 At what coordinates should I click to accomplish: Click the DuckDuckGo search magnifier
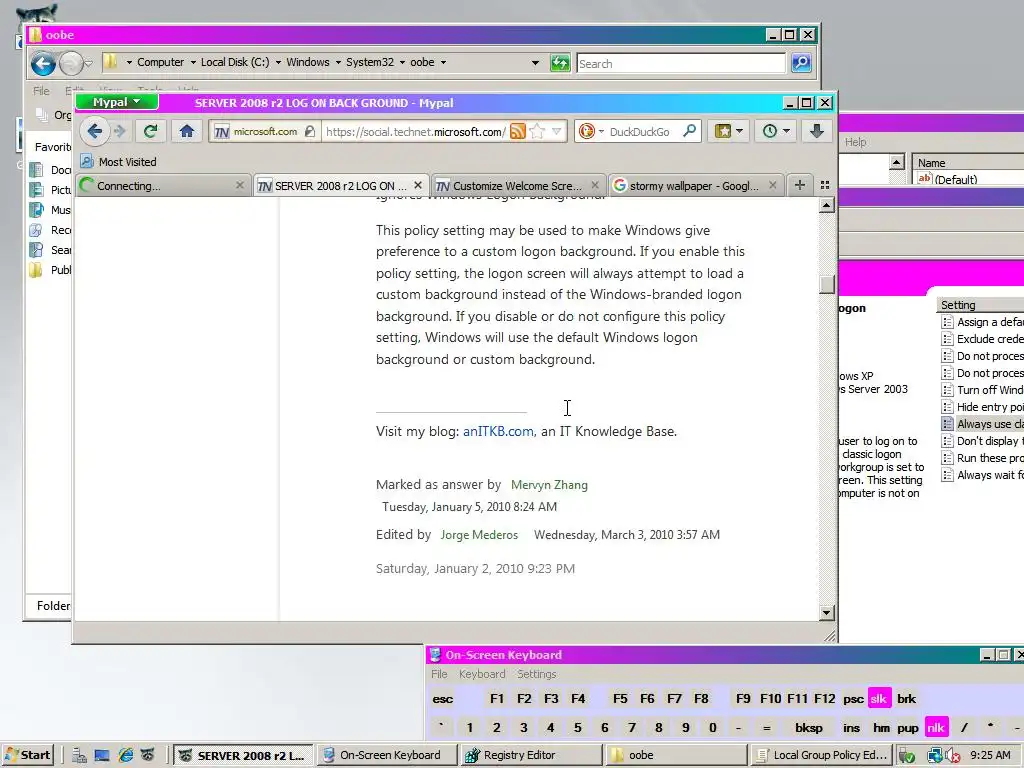[x=689, y=131]
